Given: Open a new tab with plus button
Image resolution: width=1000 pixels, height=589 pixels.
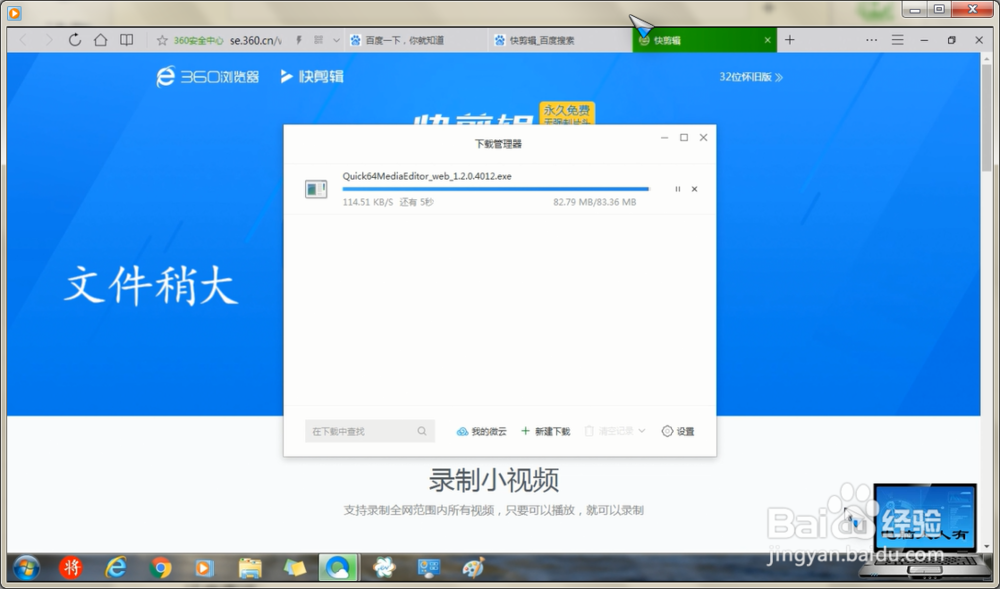Looking at the screenshot, I should pos(790,40).
